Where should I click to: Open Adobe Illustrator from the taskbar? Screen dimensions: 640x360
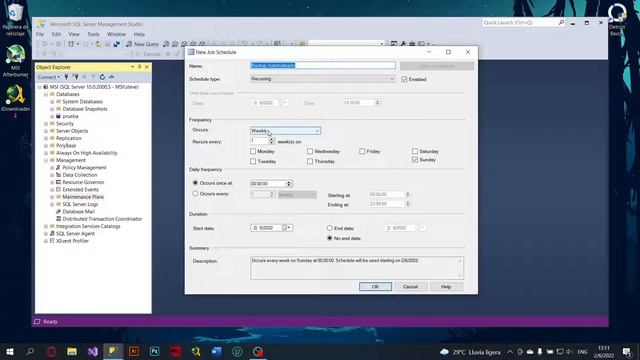tap(133, 351)
